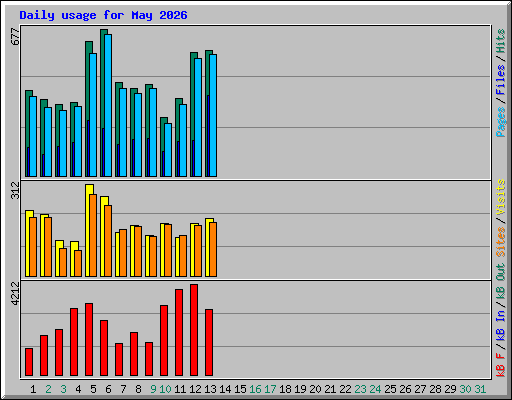The width and height of the screenshot is (512, 400).
Task: Click day 4 on the x-axis
Action: (x=78, y=389)
